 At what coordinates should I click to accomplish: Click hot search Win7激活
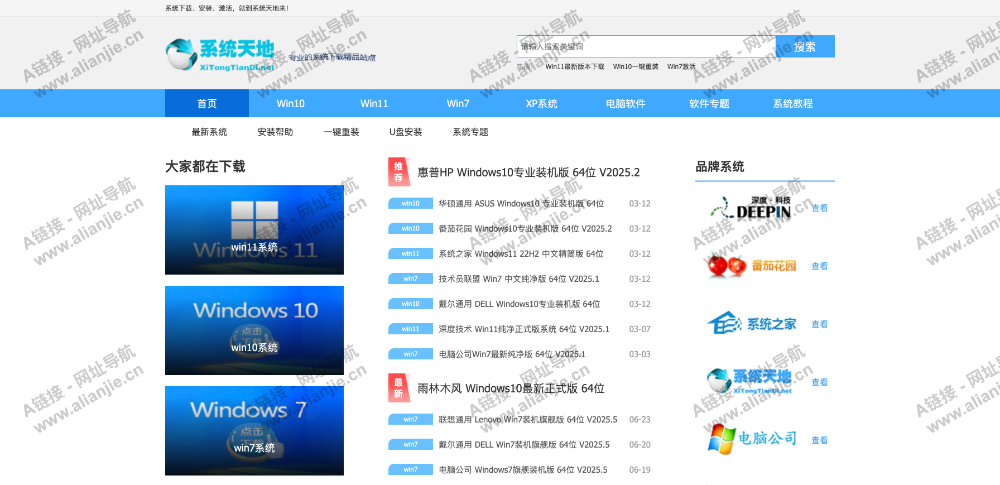tap(681, 66)
